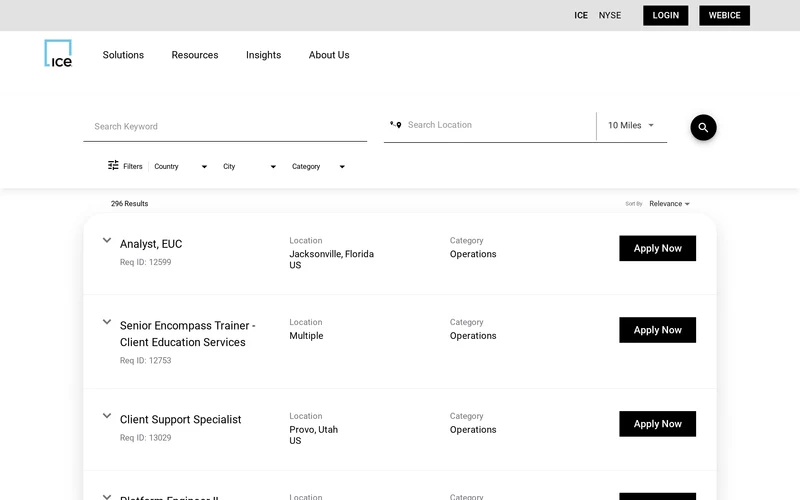This screenshot has width=800, height=500.
Task: Click Req ID: 12599 text
Action: coord(145,262)
